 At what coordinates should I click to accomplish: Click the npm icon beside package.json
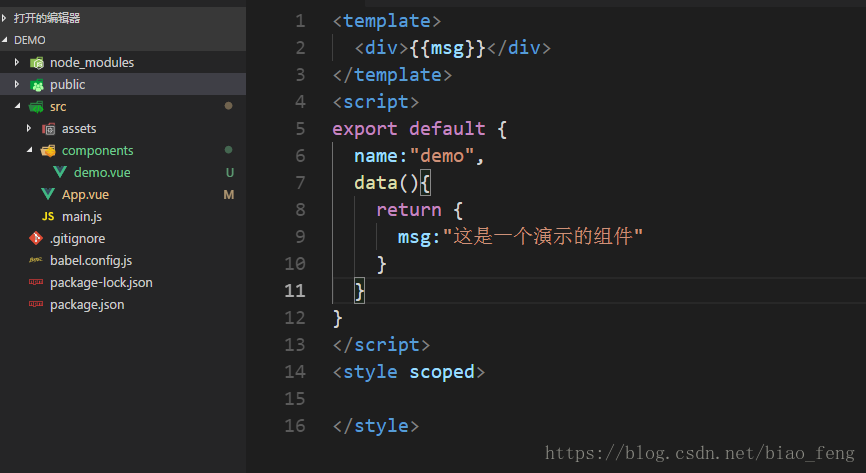(x=36, y=304)
